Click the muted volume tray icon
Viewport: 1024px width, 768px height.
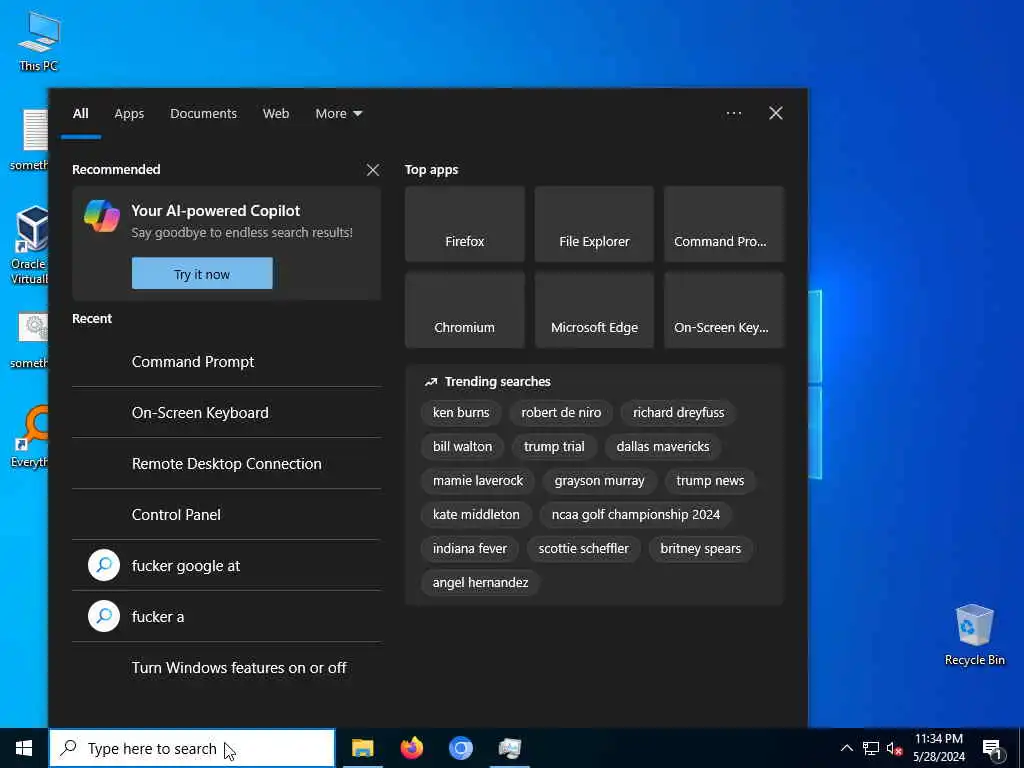tap(894, 748)
